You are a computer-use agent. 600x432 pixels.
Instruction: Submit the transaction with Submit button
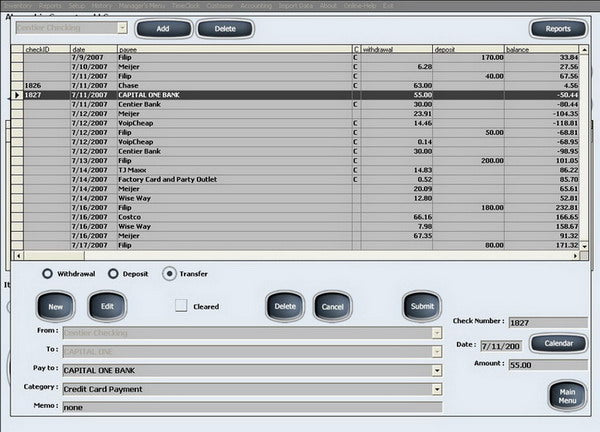point(422,306)
